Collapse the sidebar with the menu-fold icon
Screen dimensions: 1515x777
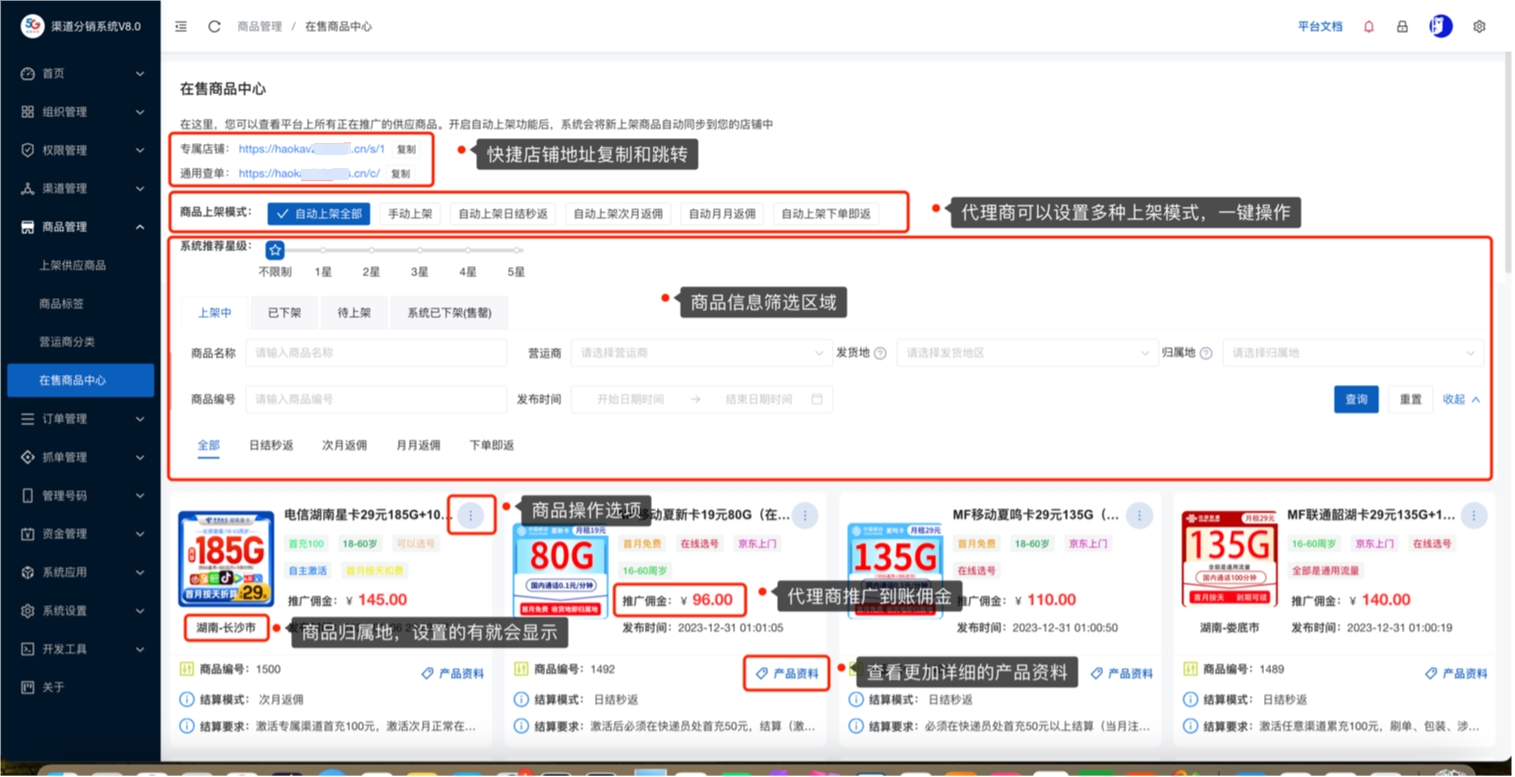click(181, 27)
